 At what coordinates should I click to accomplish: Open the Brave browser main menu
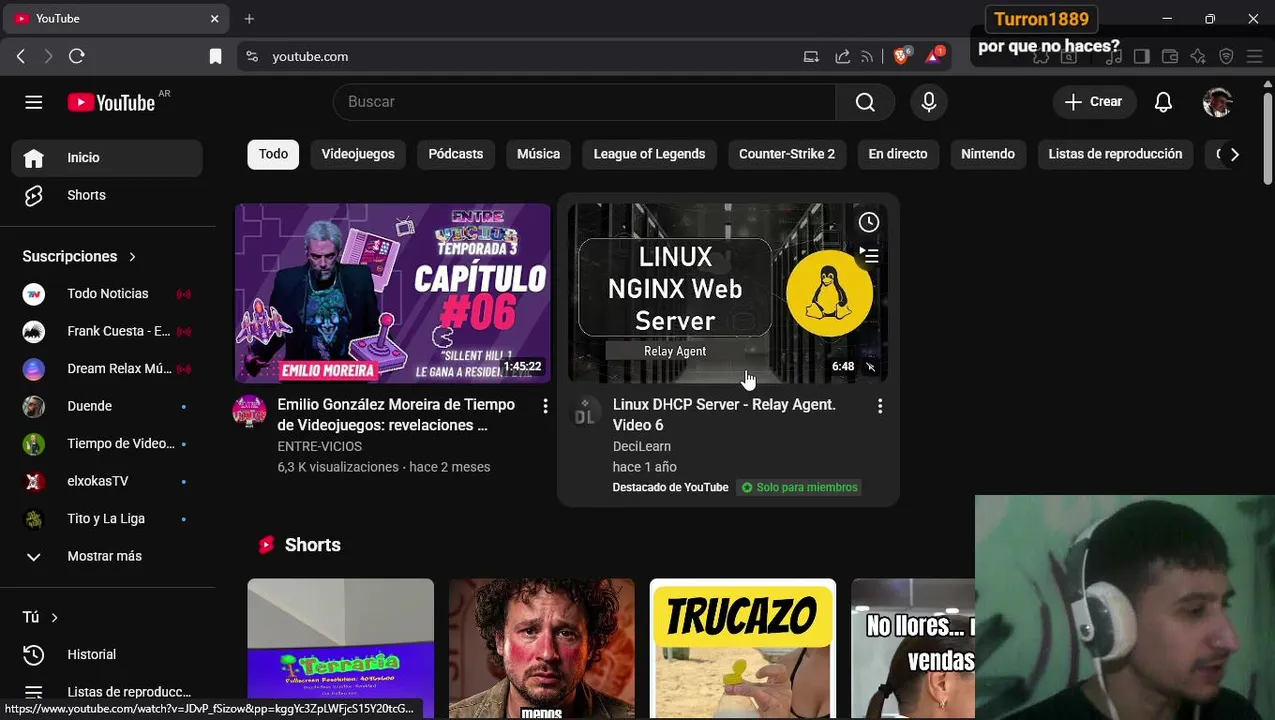click(x=1254, y=57)
